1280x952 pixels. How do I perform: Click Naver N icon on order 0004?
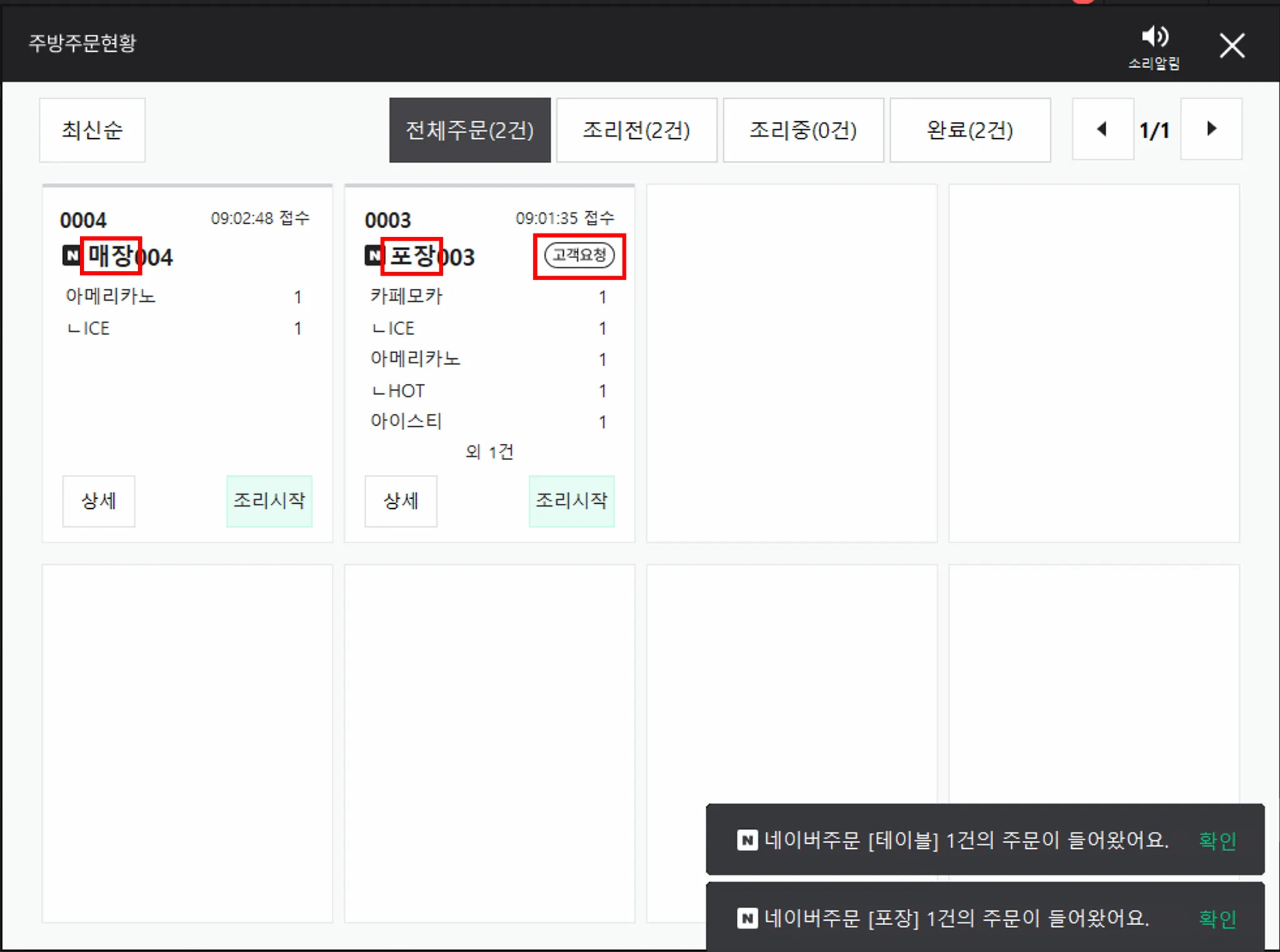click(x=71, y=255)
